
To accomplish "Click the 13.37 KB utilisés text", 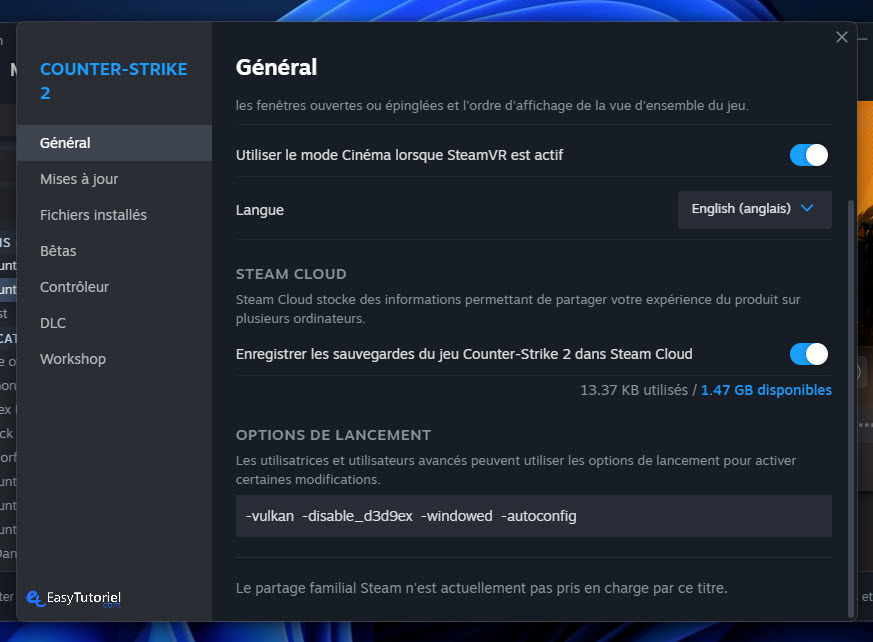I will tap(634, 390).
